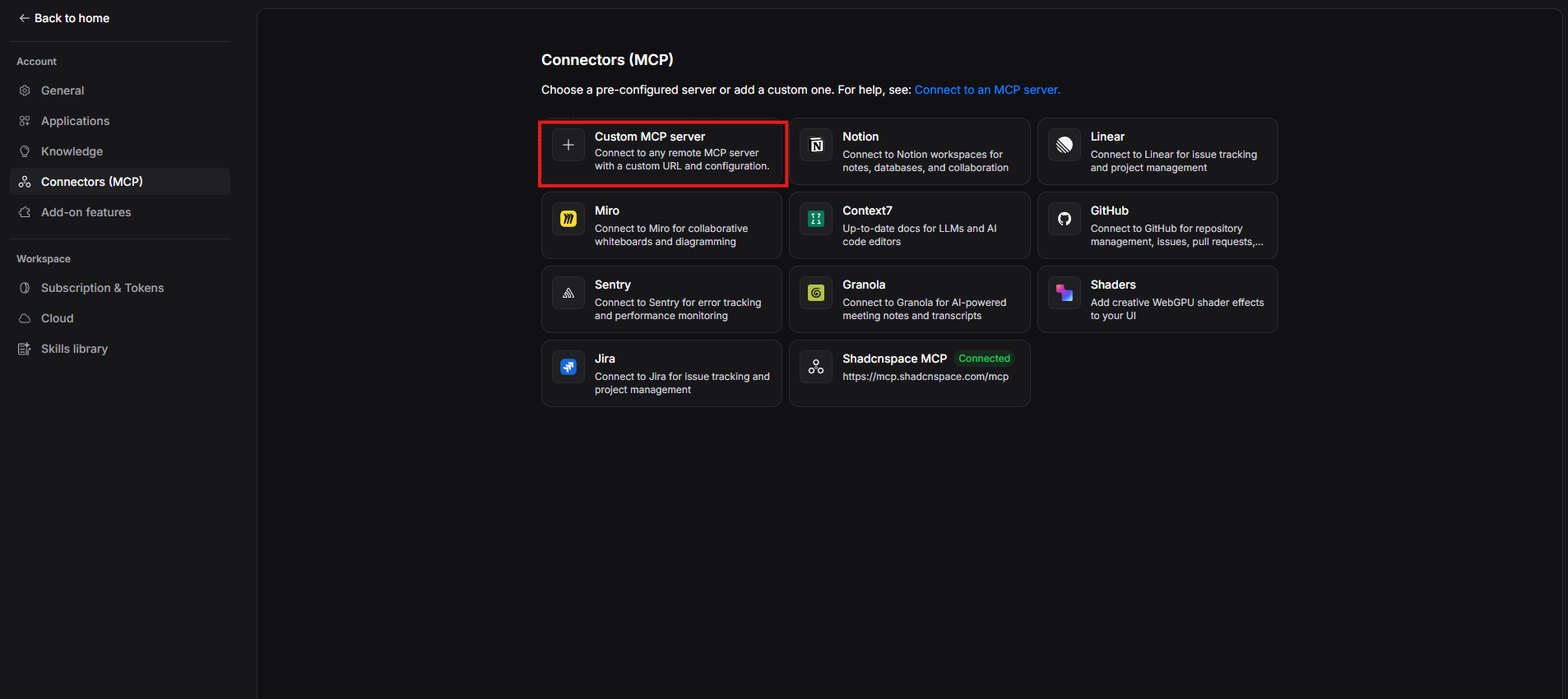Click the Granola logo icon
Viewport: 1568px width, 699px height.
tap(816, 293)
